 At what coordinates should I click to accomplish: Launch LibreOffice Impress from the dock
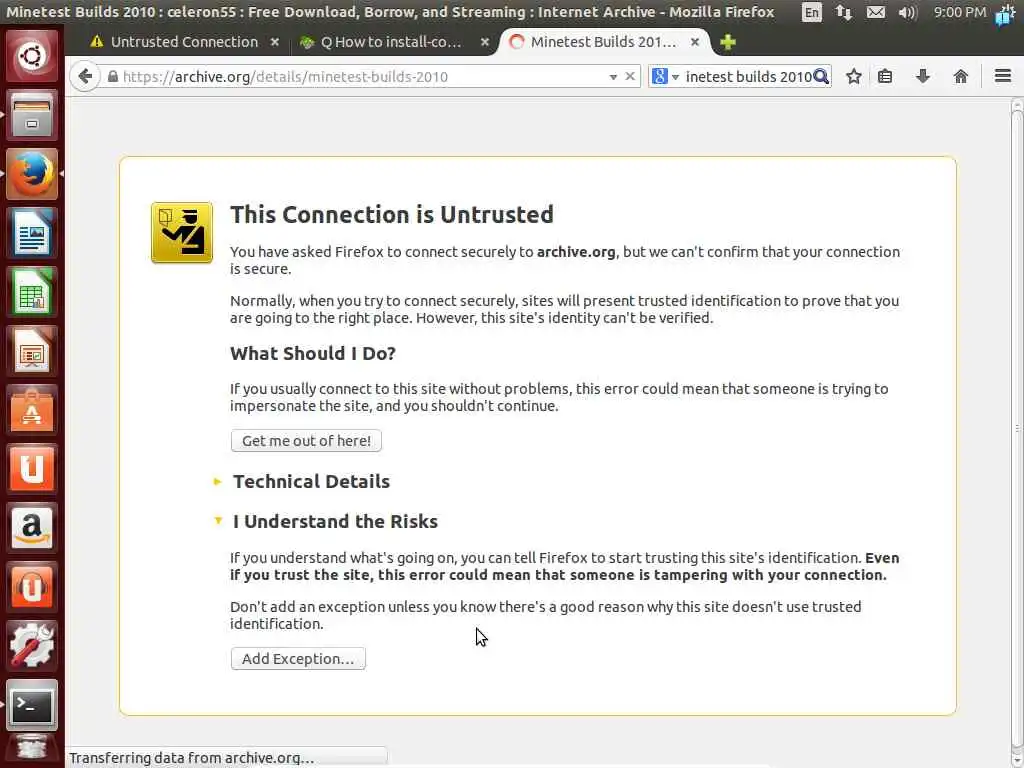tap(31, 351)
